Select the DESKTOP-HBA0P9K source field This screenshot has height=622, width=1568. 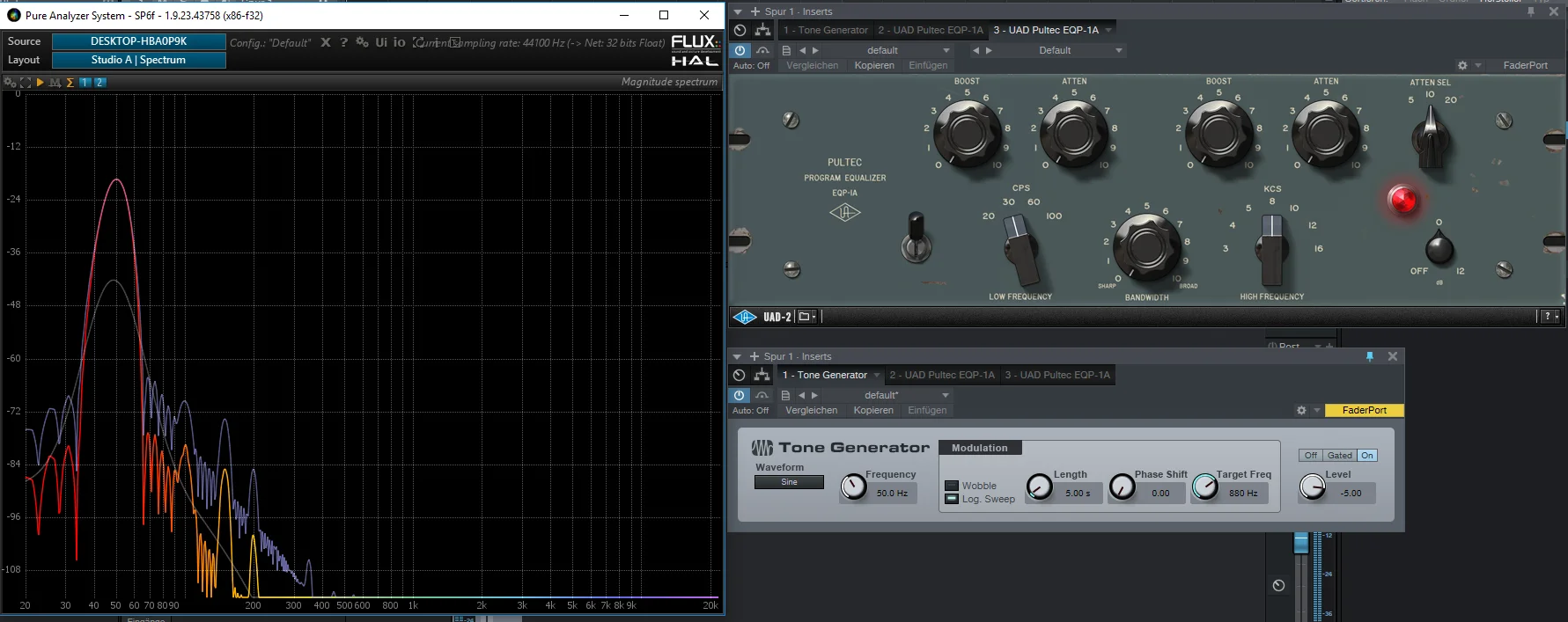pos(139,41)
